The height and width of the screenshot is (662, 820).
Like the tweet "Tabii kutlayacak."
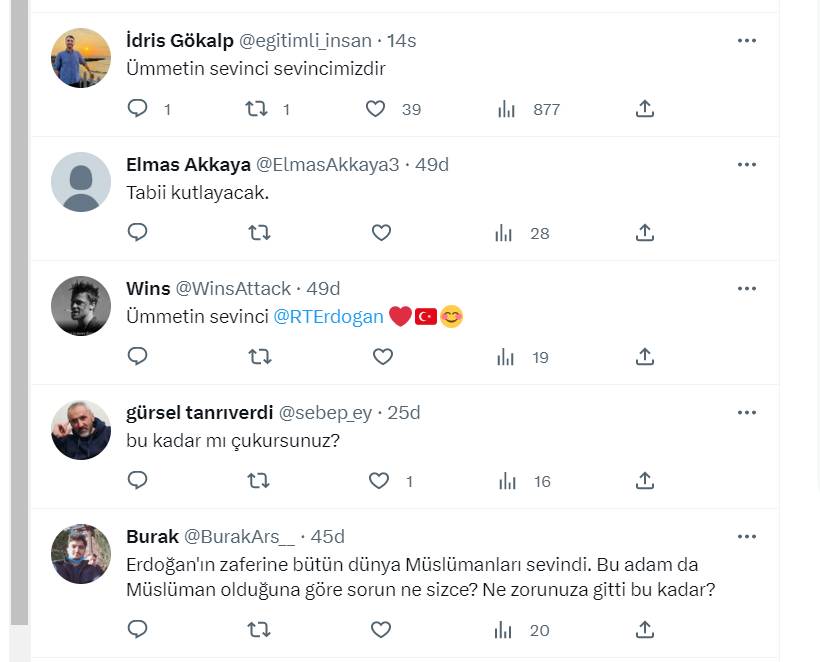[x=381, y=233]
